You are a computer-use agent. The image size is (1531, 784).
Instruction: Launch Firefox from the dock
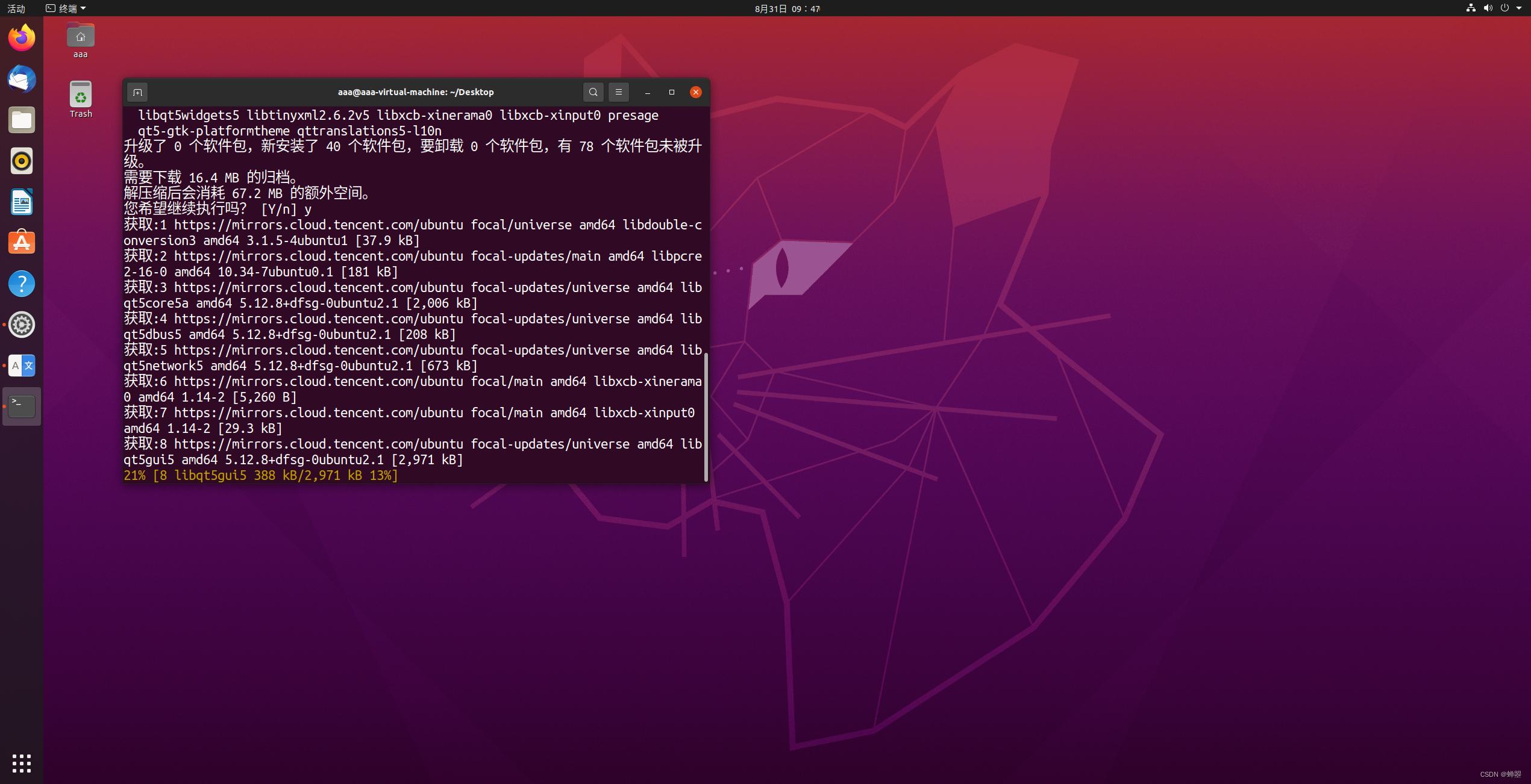[22, 39]
